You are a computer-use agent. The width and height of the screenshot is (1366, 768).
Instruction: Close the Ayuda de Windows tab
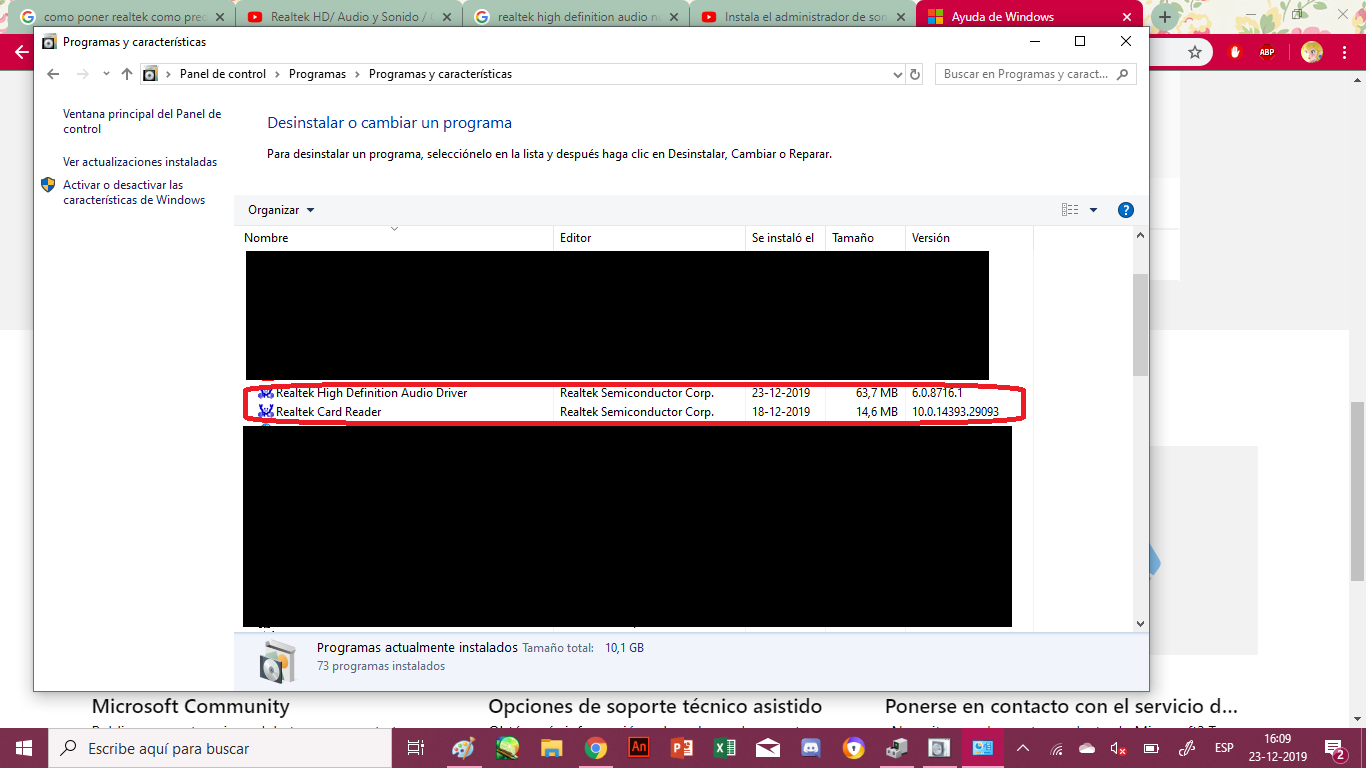pos(1126,17)
